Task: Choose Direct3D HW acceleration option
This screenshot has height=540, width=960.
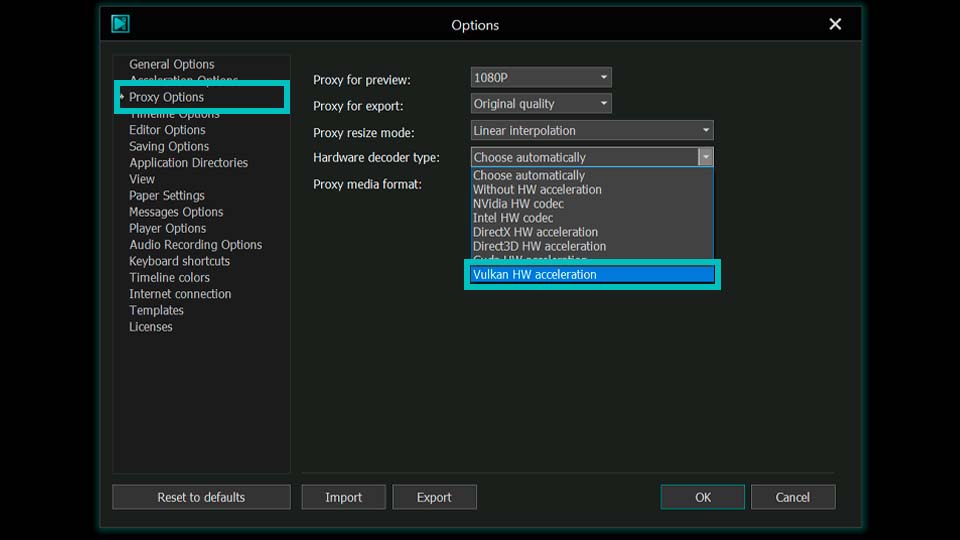Action: point(592,246)
